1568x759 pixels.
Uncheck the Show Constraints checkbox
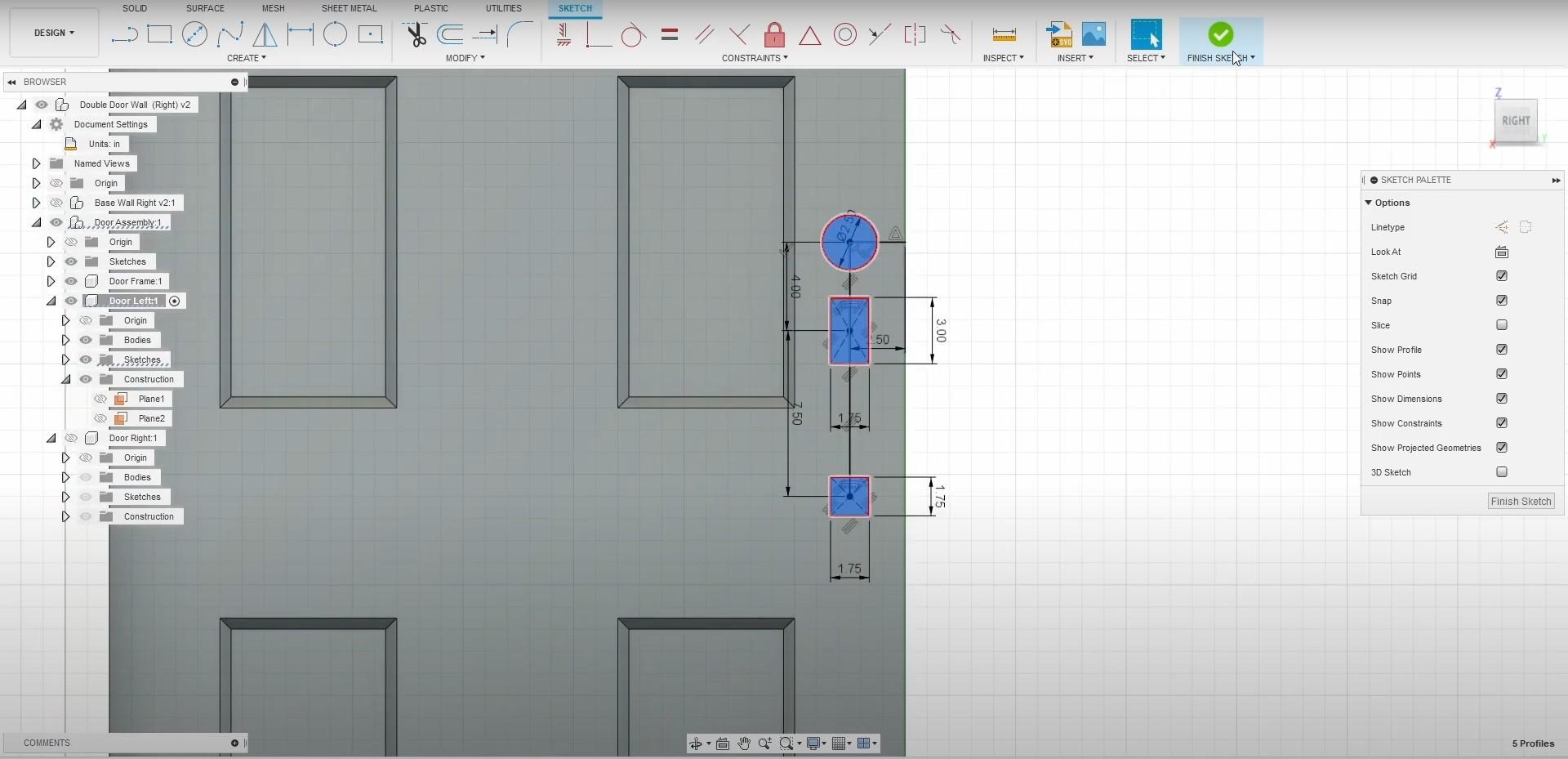click(1502, 423)
